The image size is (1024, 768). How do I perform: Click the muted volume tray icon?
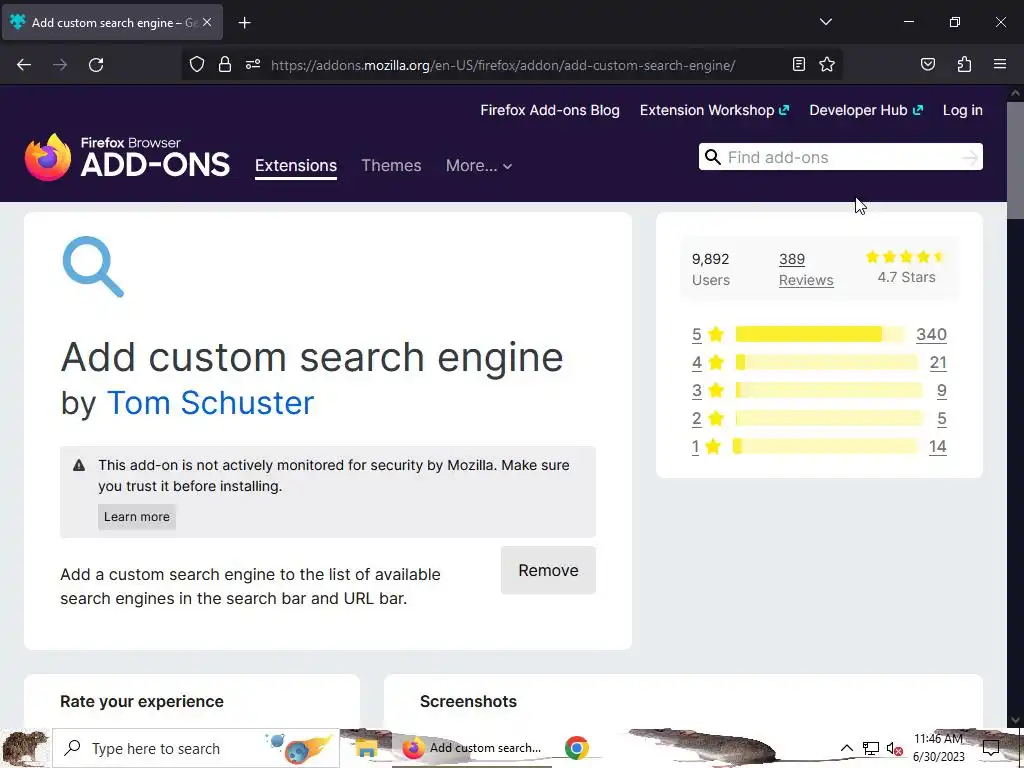tap(894, 749)
